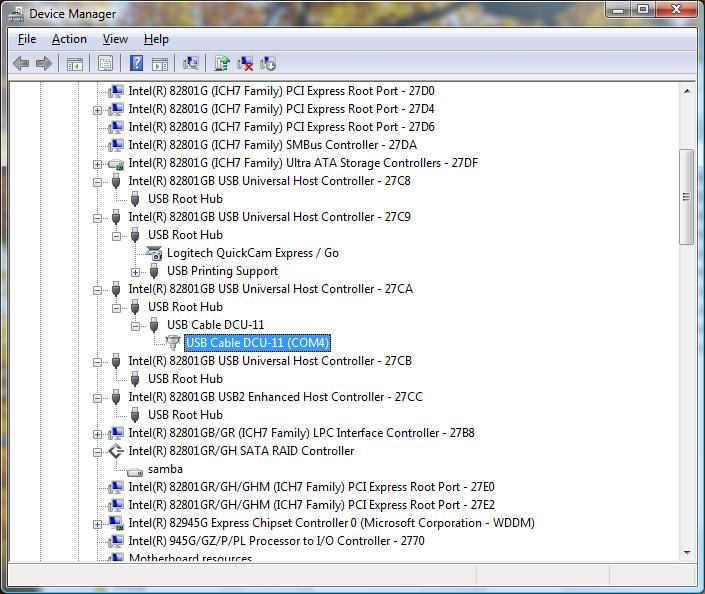The width and height of the screenshot is (705, 594).
Task: Expand PCI Express Root Port 27D4
Action: pos(97,110)
